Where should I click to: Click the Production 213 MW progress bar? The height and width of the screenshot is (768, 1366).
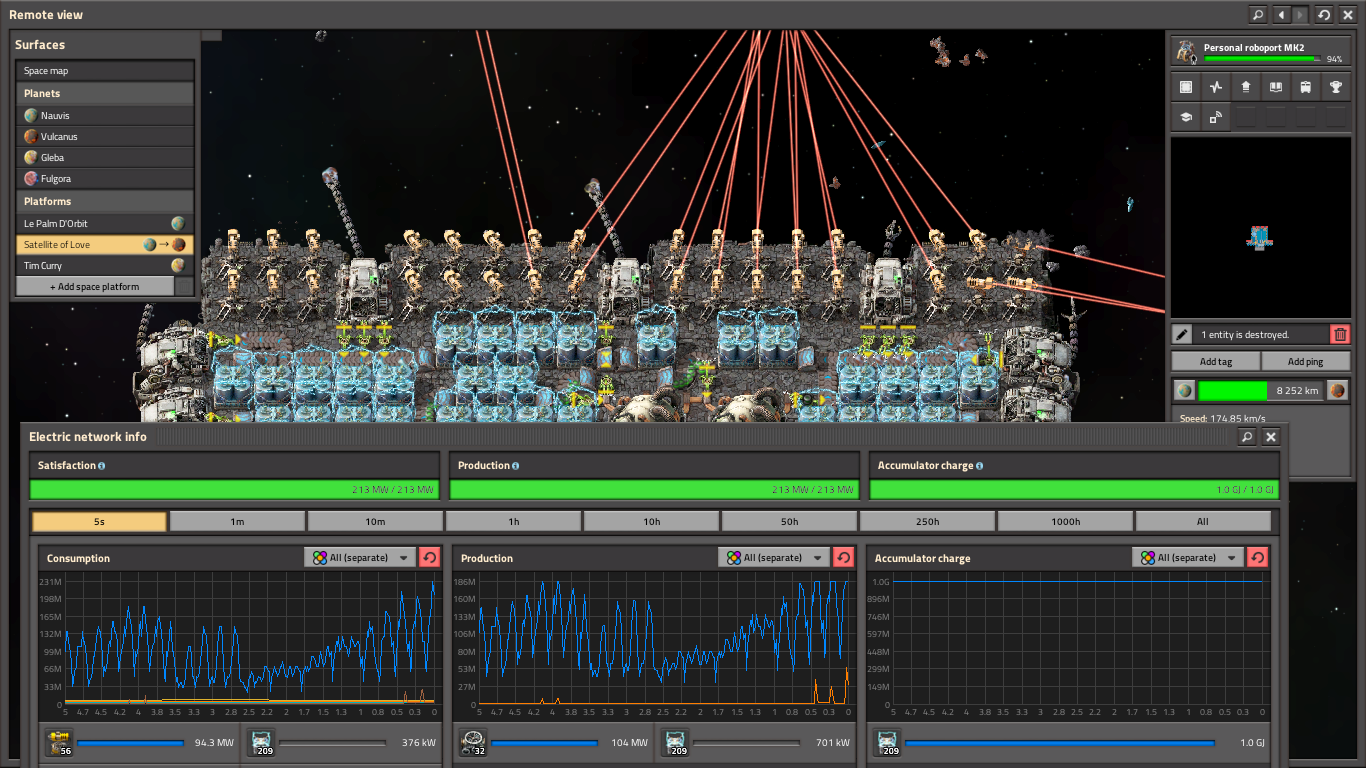654,490
